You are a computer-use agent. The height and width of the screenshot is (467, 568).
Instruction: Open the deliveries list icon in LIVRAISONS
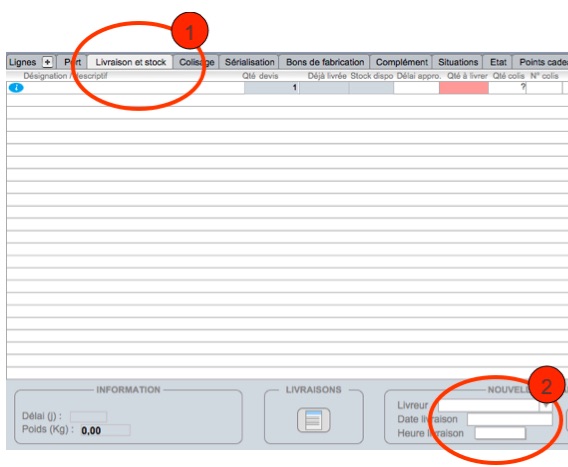point(314,420)
